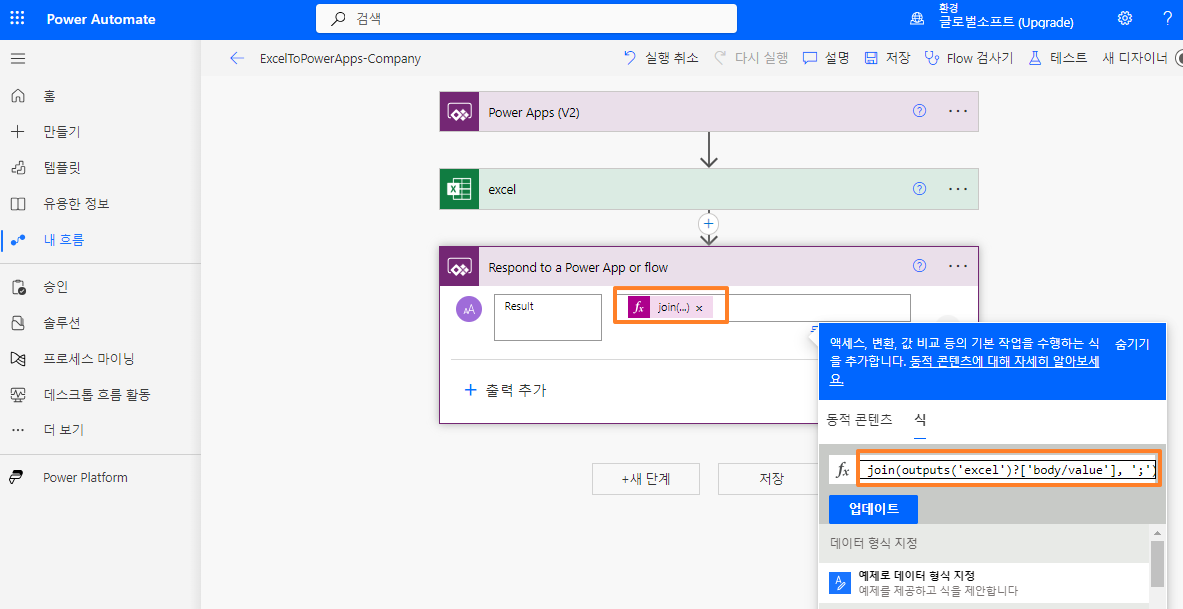The width and height of the screenshot is (1183, 609).
Task: Open 승인 in sidebar
Action: 56,288
